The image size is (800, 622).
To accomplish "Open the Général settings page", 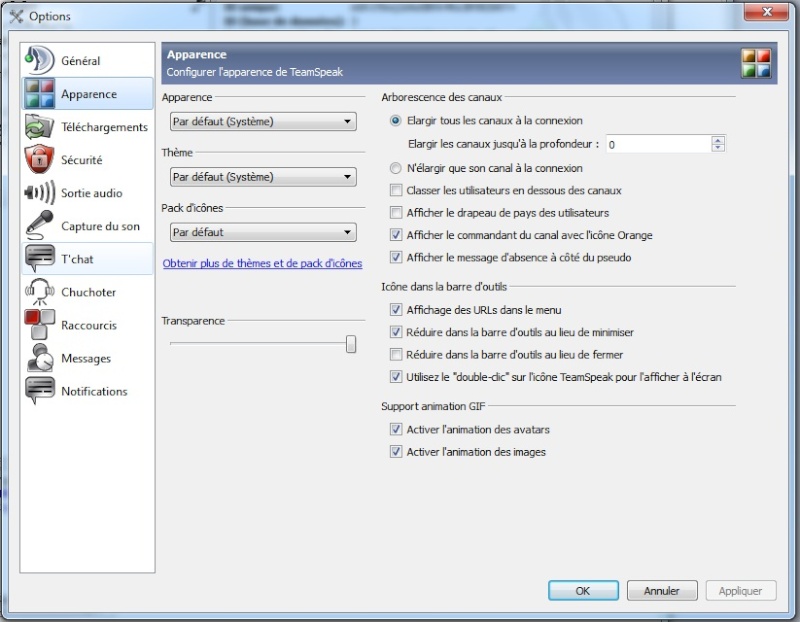I will [87, 61].
